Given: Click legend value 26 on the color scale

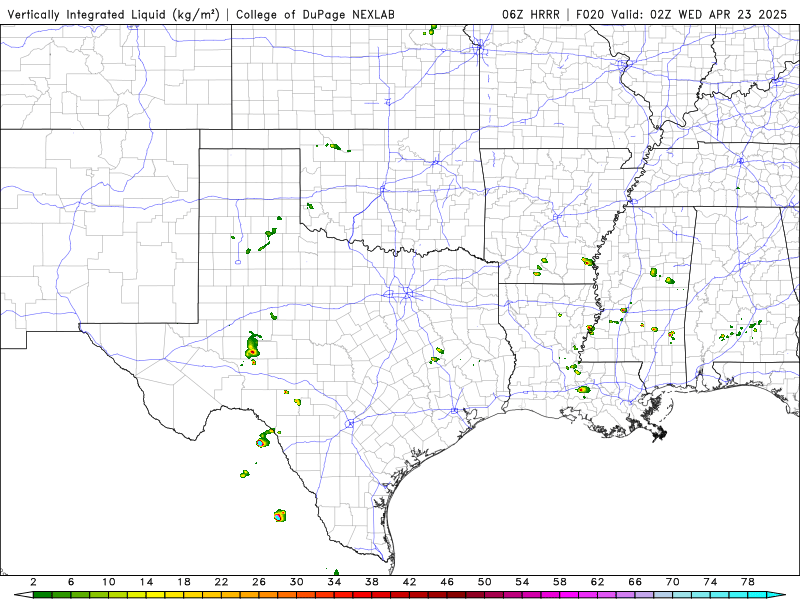Looking at the screenshot, I should 259,582.
